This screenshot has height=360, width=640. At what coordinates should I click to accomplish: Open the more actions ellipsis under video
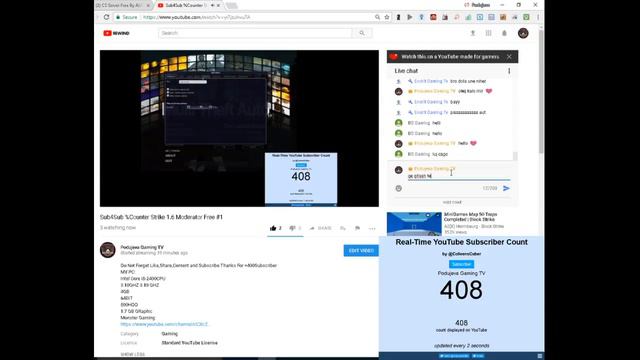click(x=372, y=229)
